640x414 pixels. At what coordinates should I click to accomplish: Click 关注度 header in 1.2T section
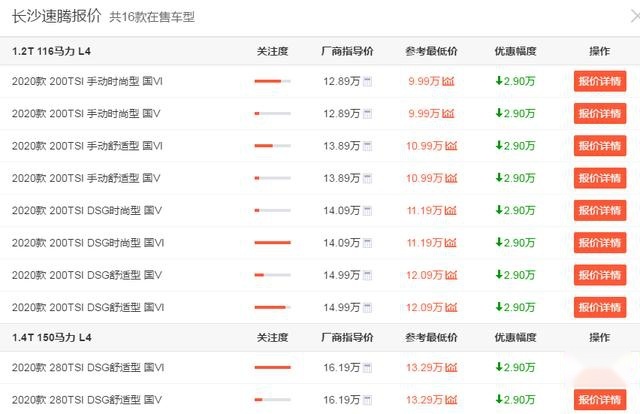273,51
